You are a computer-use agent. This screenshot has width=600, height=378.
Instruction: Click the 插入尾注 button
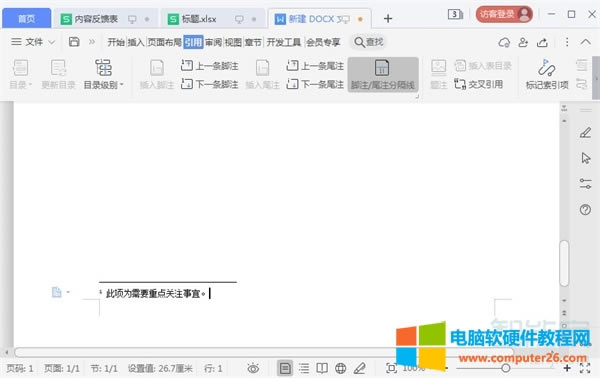(262, 74)
